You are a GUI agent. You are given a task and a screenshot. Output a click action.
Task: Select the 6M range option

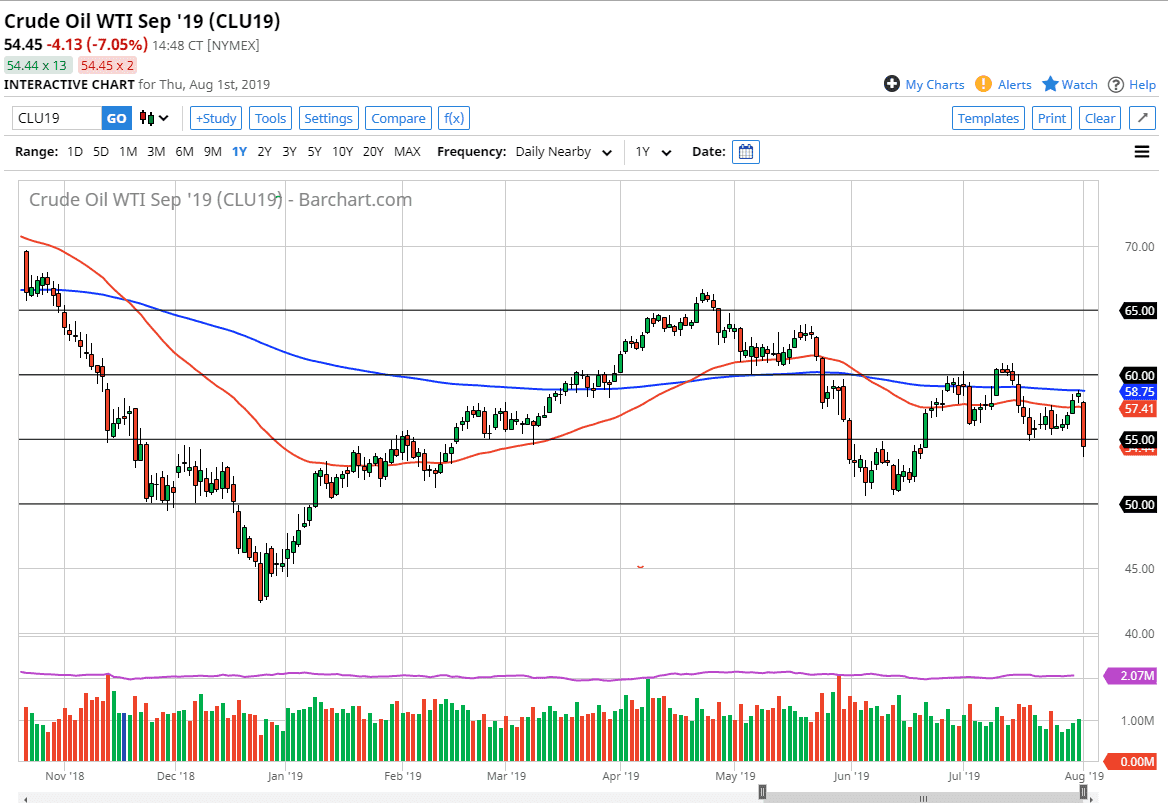[184, 152]
